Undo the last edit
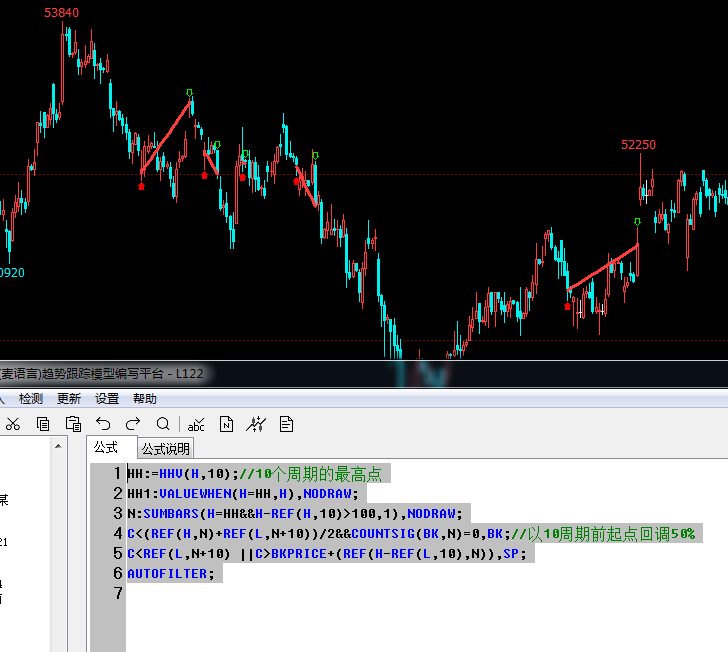The width and height of the screenshot is (728, 652). coord(103,424)
